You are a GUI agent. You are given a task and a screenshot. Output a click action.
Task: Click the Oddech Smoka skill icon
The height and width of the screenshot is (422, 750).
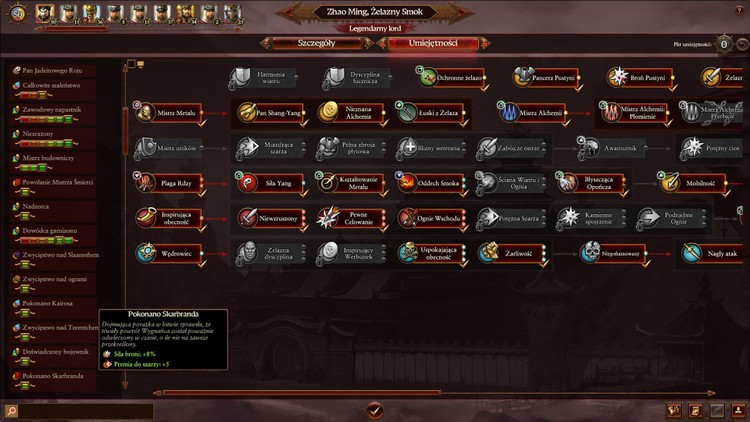tap(408, 183)
